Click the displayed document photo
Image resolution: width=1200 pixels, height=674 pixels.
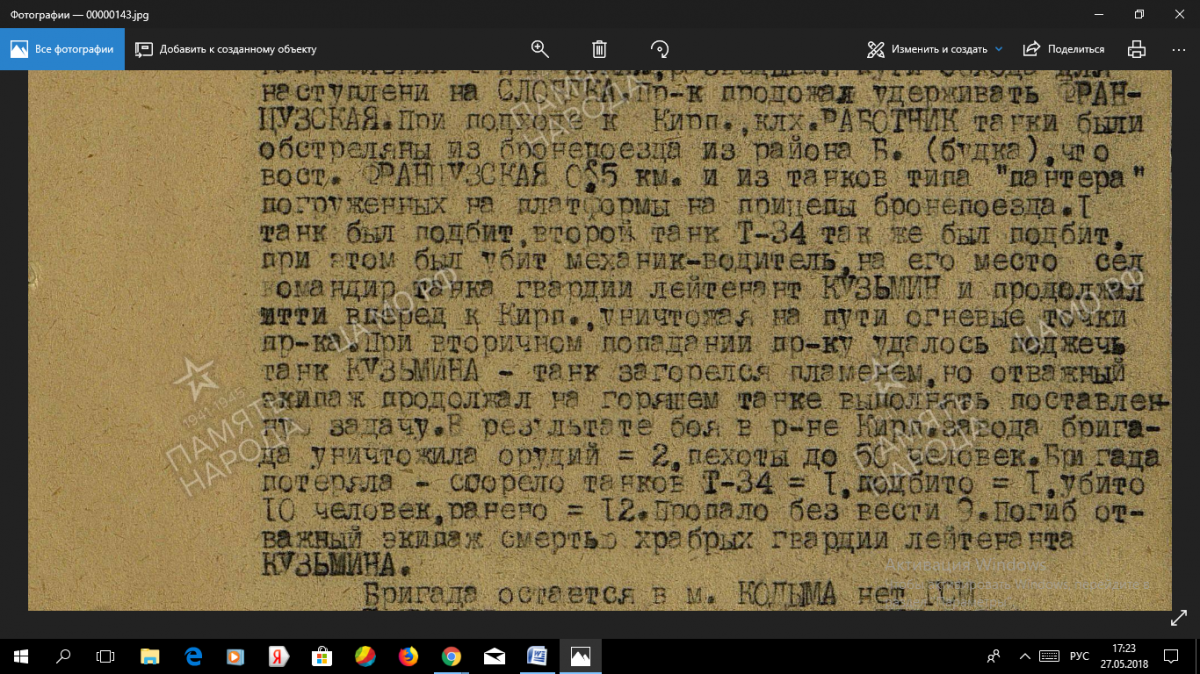598,340
